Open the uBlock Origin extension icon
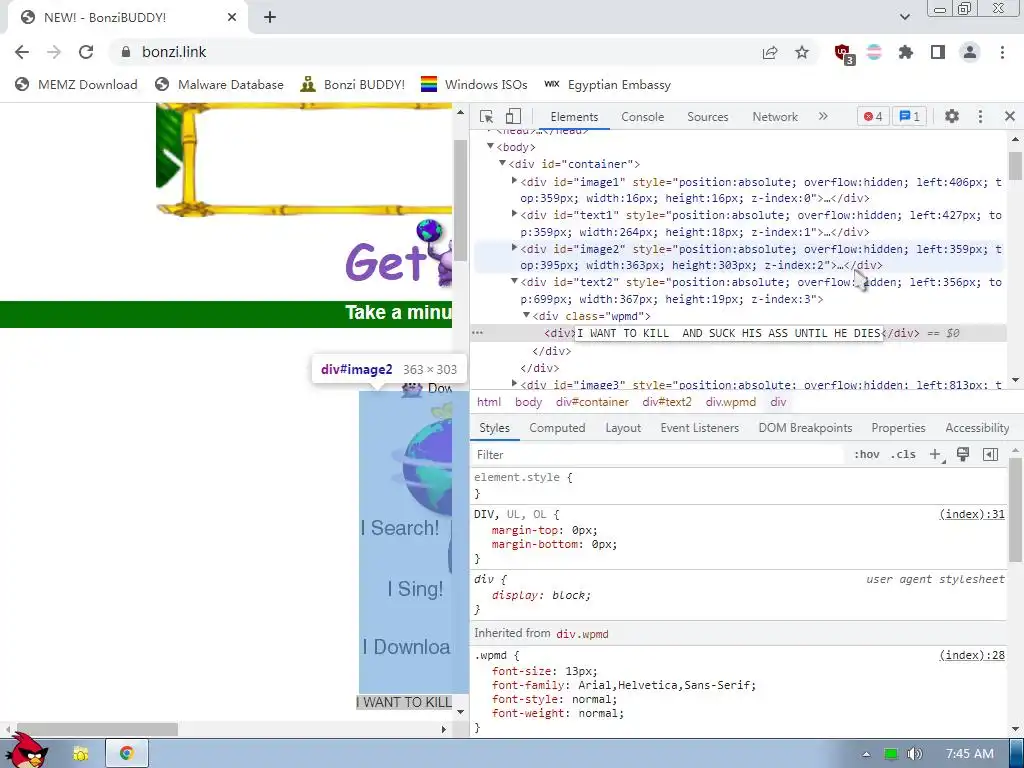The width and height of the screenshot is (1024, 768). click(x=844, y=54)
